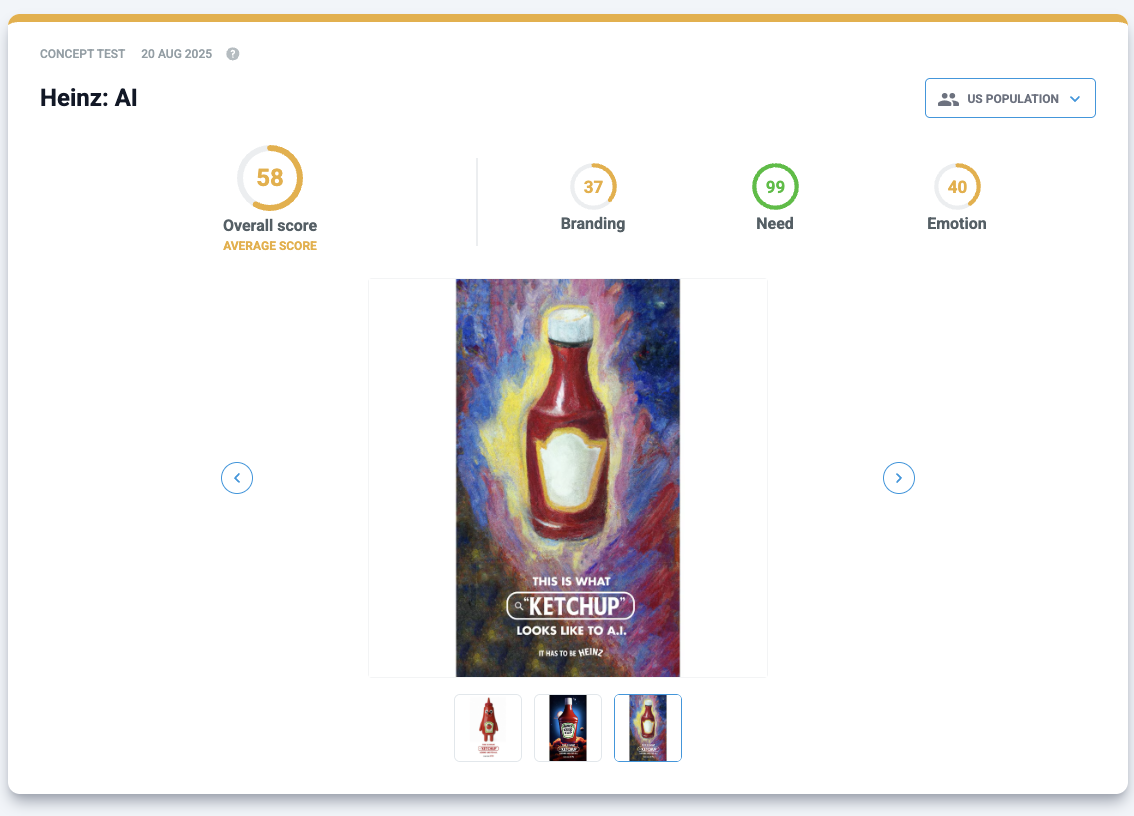This screenshot has width=1134, height=816.
Task: Click the 'Overall score' label
Action: click(270, 226)
